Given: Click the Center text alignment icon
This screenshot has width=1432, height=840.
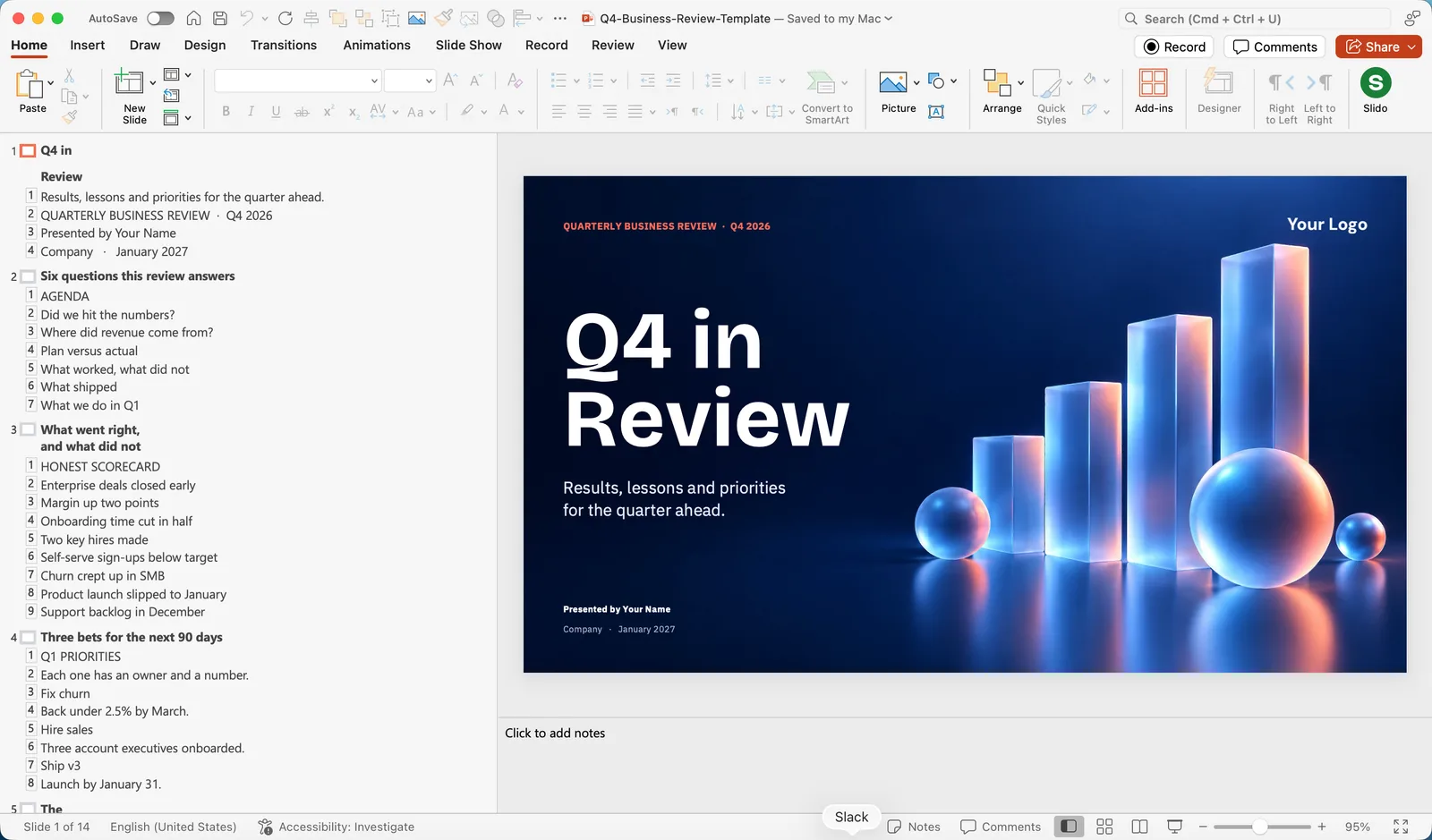Looking at the screenshot, I should (584, 111).
